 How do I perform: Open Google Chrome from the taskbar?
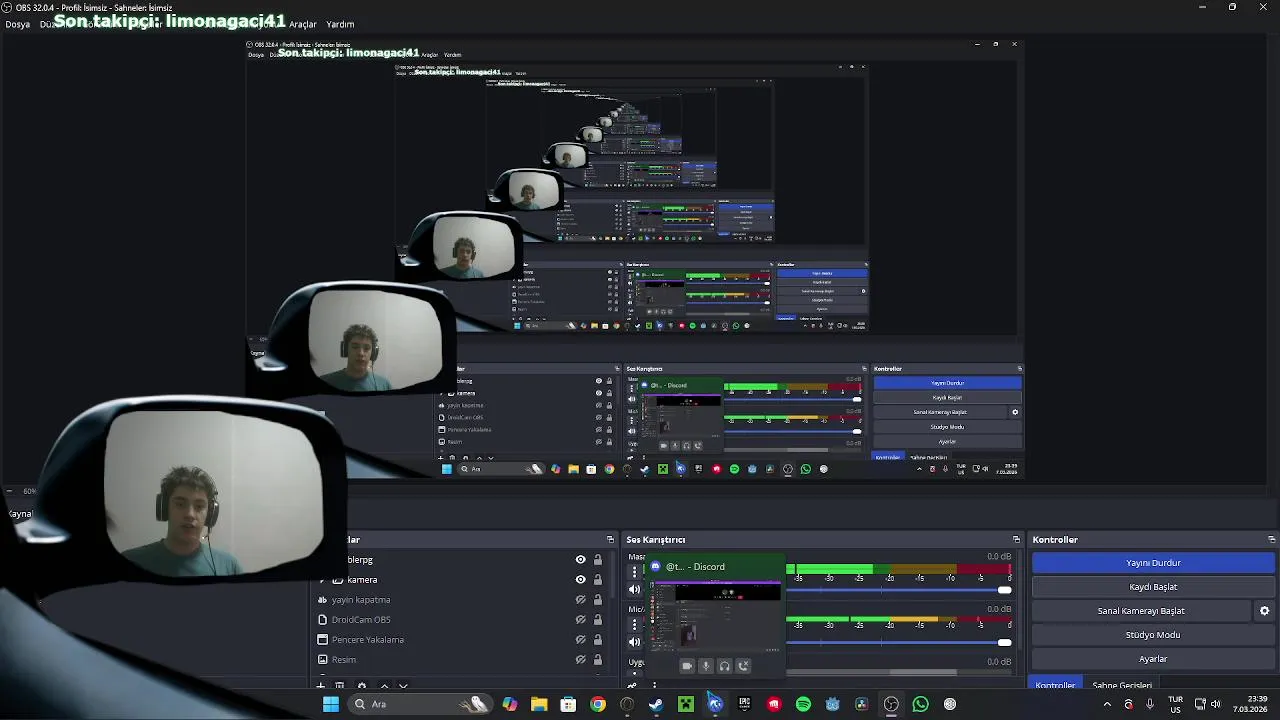point(598,704)
